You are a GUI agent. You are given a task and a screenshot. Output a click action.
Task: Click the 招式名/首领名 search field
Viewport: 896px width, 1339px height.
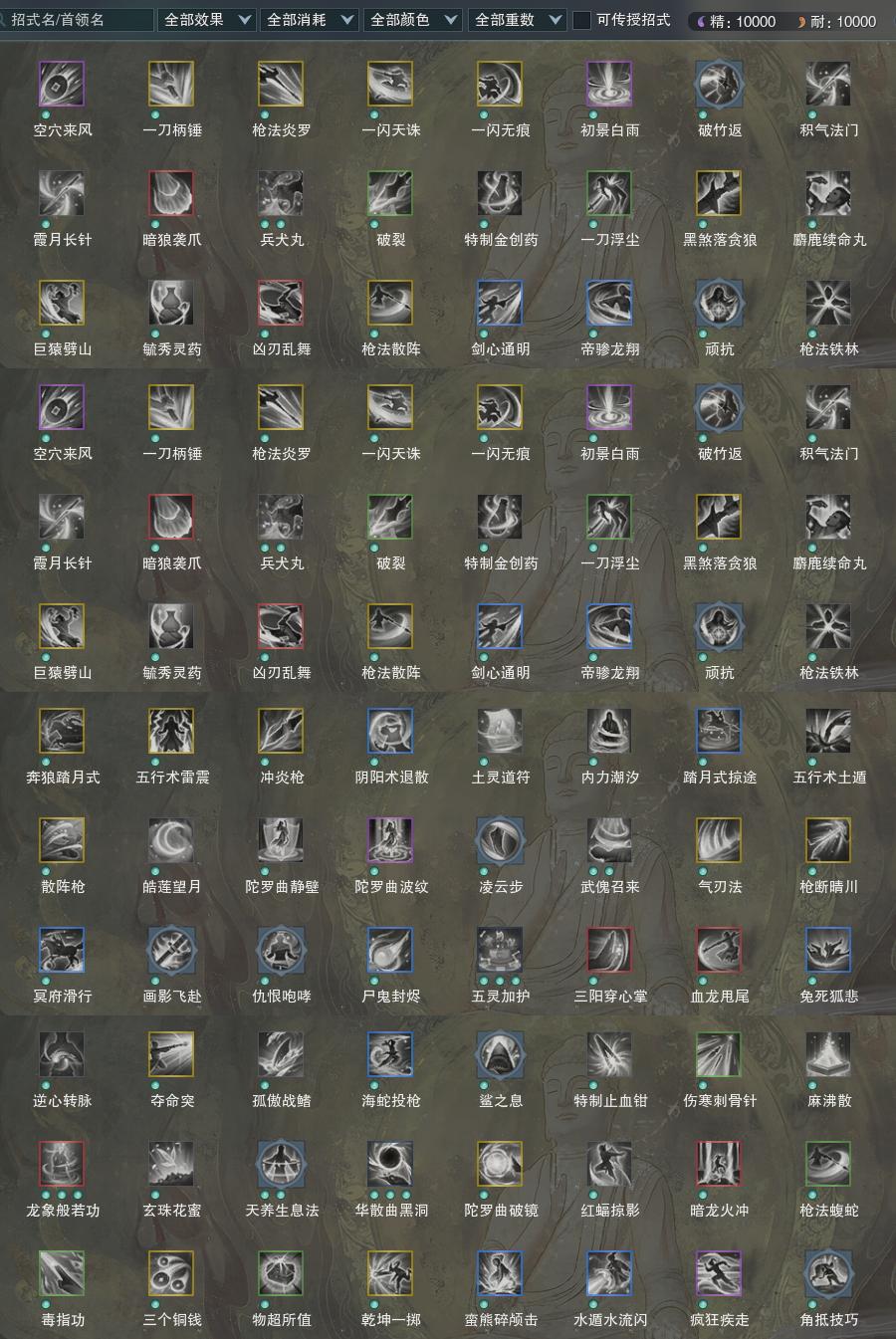[x=76, y=20]
